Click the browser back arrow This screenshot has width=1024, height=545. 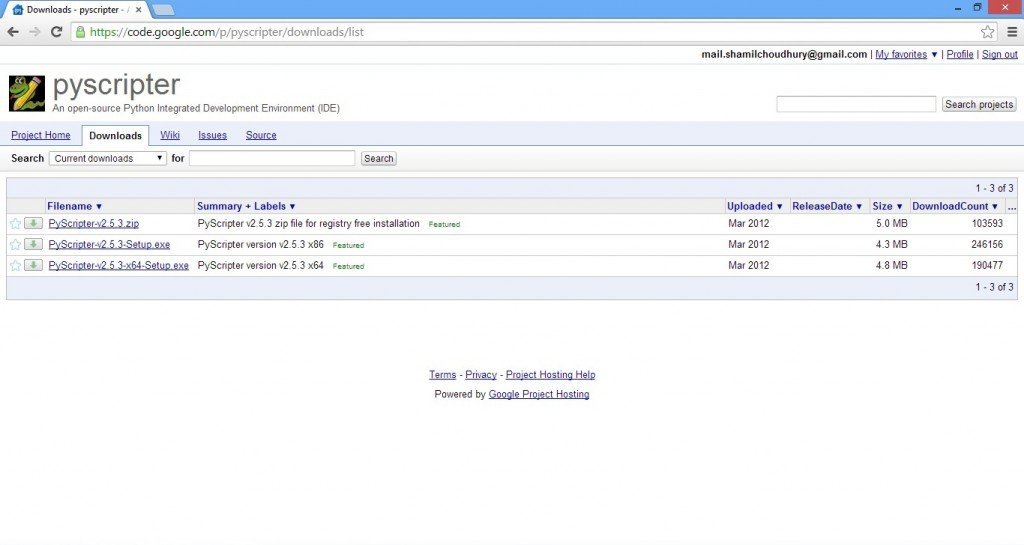(13, 32)
